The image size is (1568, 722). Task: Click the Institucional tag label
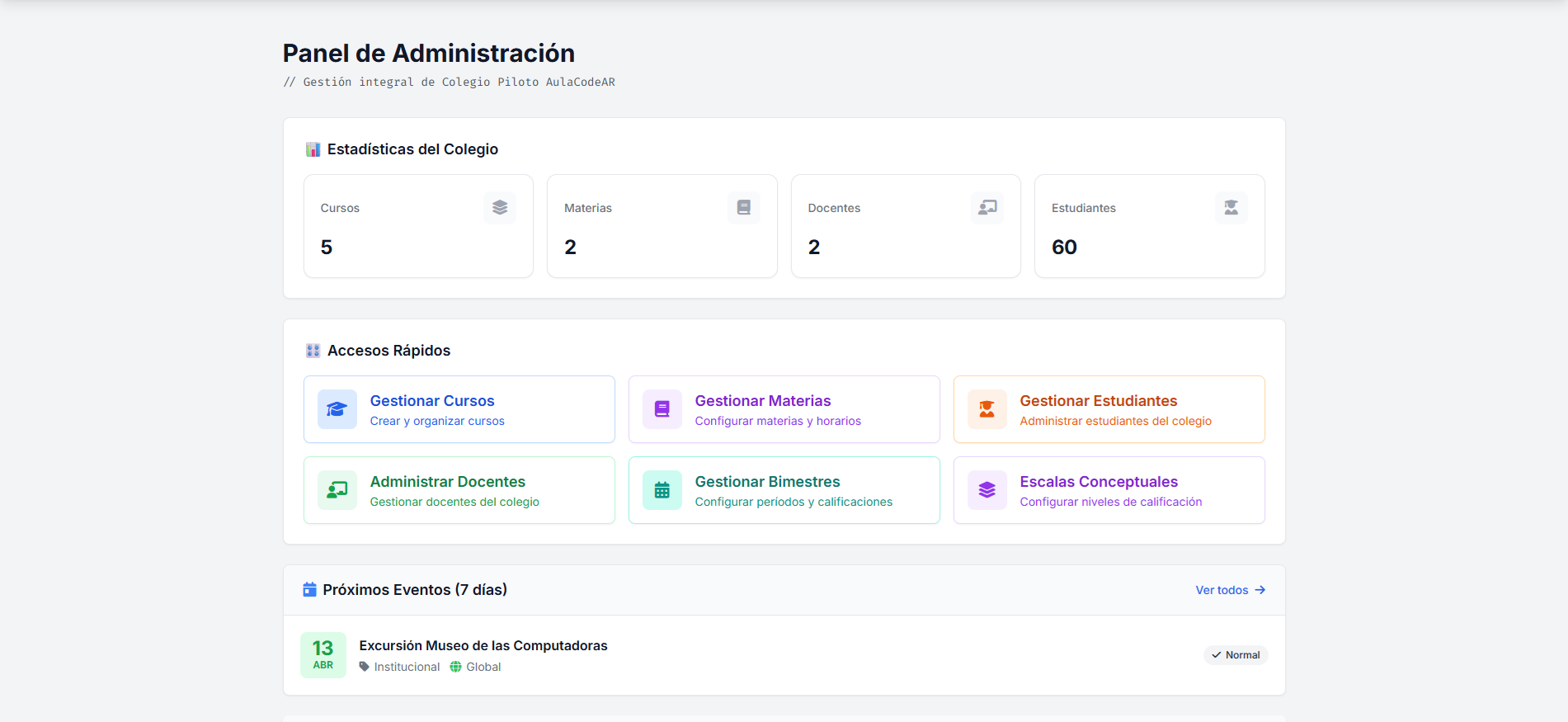click(407, 667)
